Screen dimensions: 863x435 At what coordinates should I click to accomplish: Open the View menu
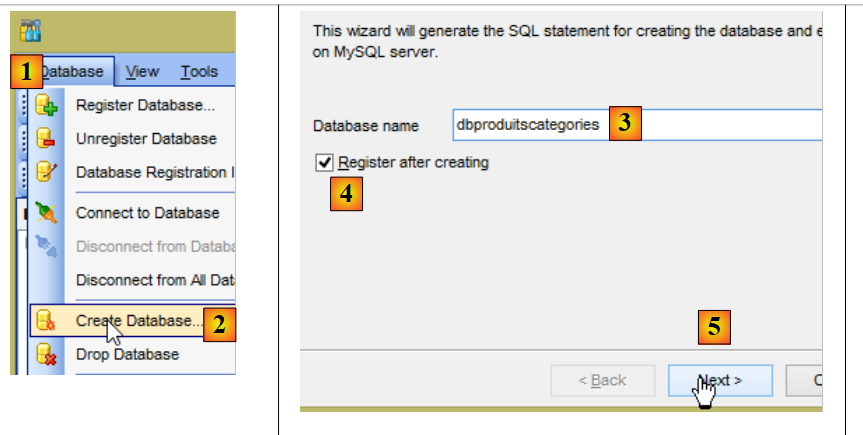click(142, 72)
